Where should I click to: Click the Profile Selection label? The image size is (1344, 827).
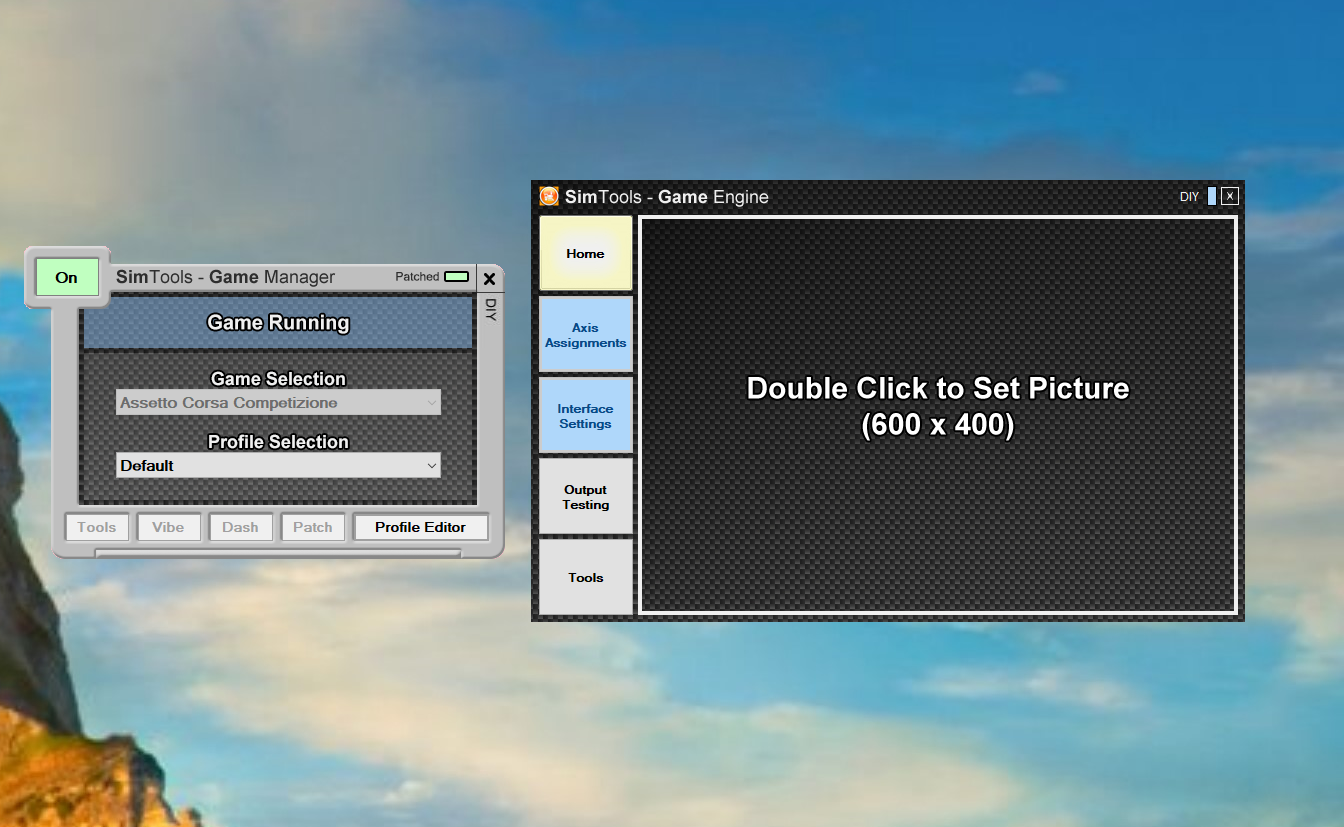pyautogui.click(x=278, y=442)
